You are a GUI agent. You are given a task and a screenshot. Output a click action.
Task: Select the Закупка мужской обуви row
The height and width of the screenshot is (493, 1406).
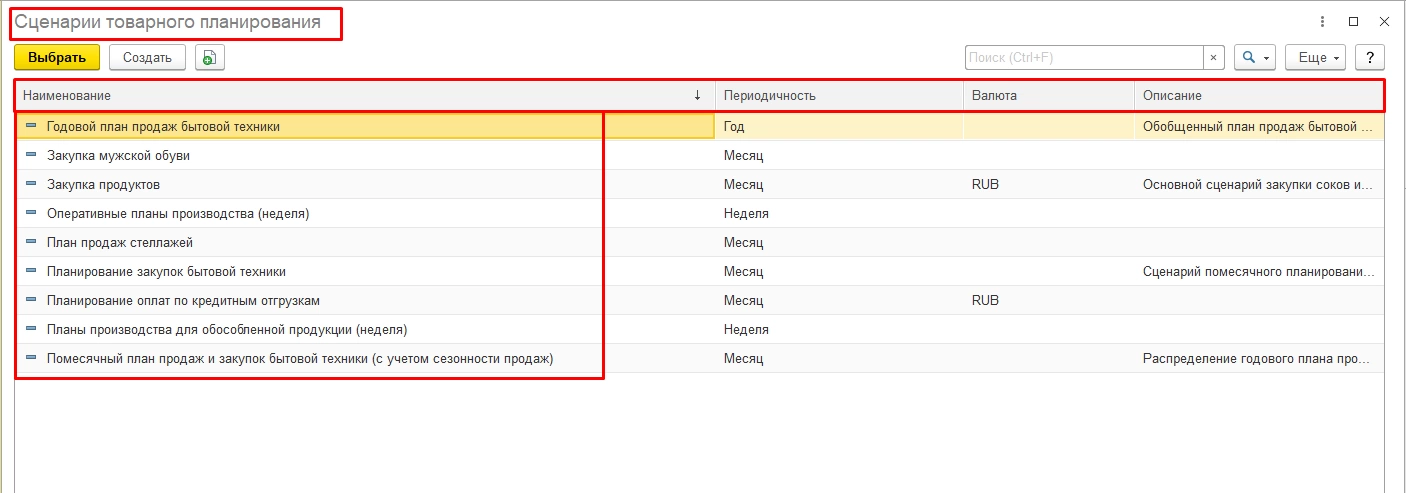tap(118, 156)
